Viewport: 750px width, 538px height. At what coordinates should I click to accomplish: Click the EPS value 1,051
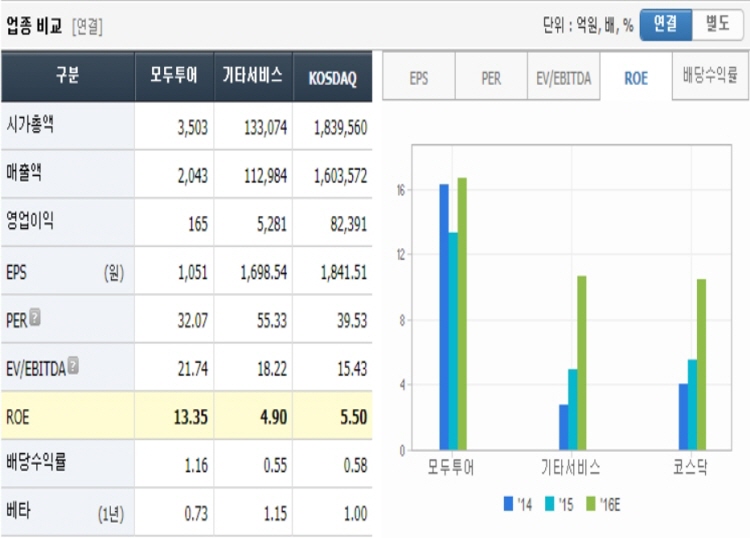pos(193,273)
